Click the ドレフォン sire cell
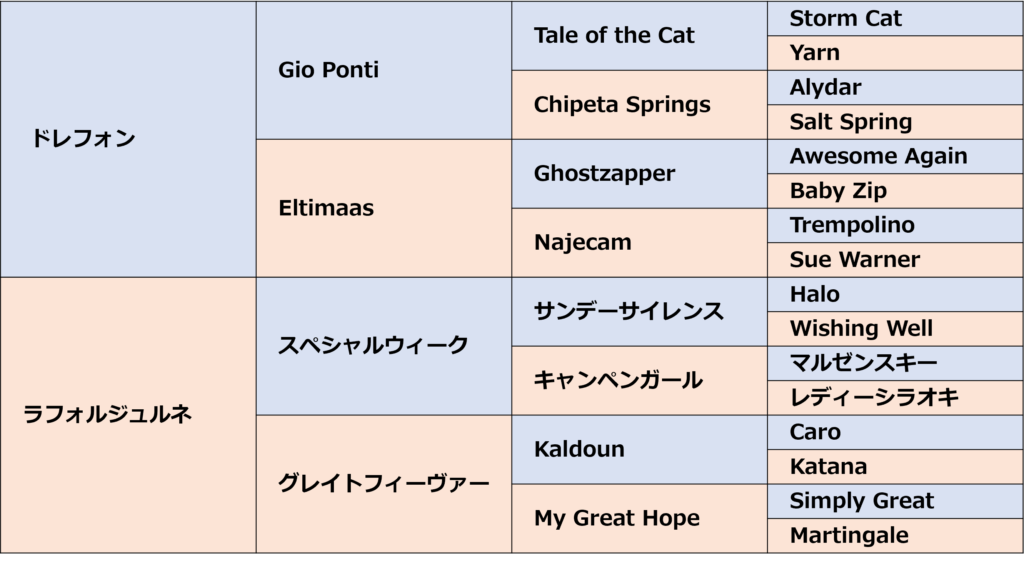 [x=128, y=139]
